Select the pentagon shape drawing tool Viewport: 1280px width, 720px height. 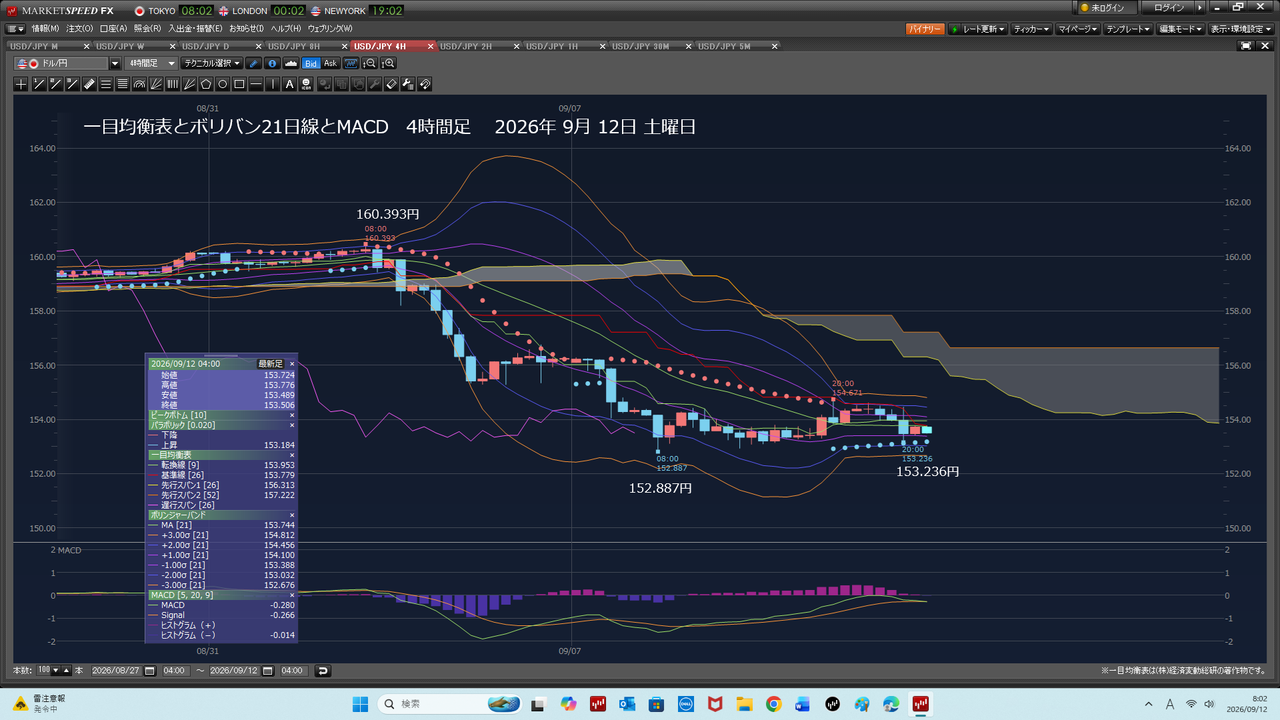(x=205, y=84)
